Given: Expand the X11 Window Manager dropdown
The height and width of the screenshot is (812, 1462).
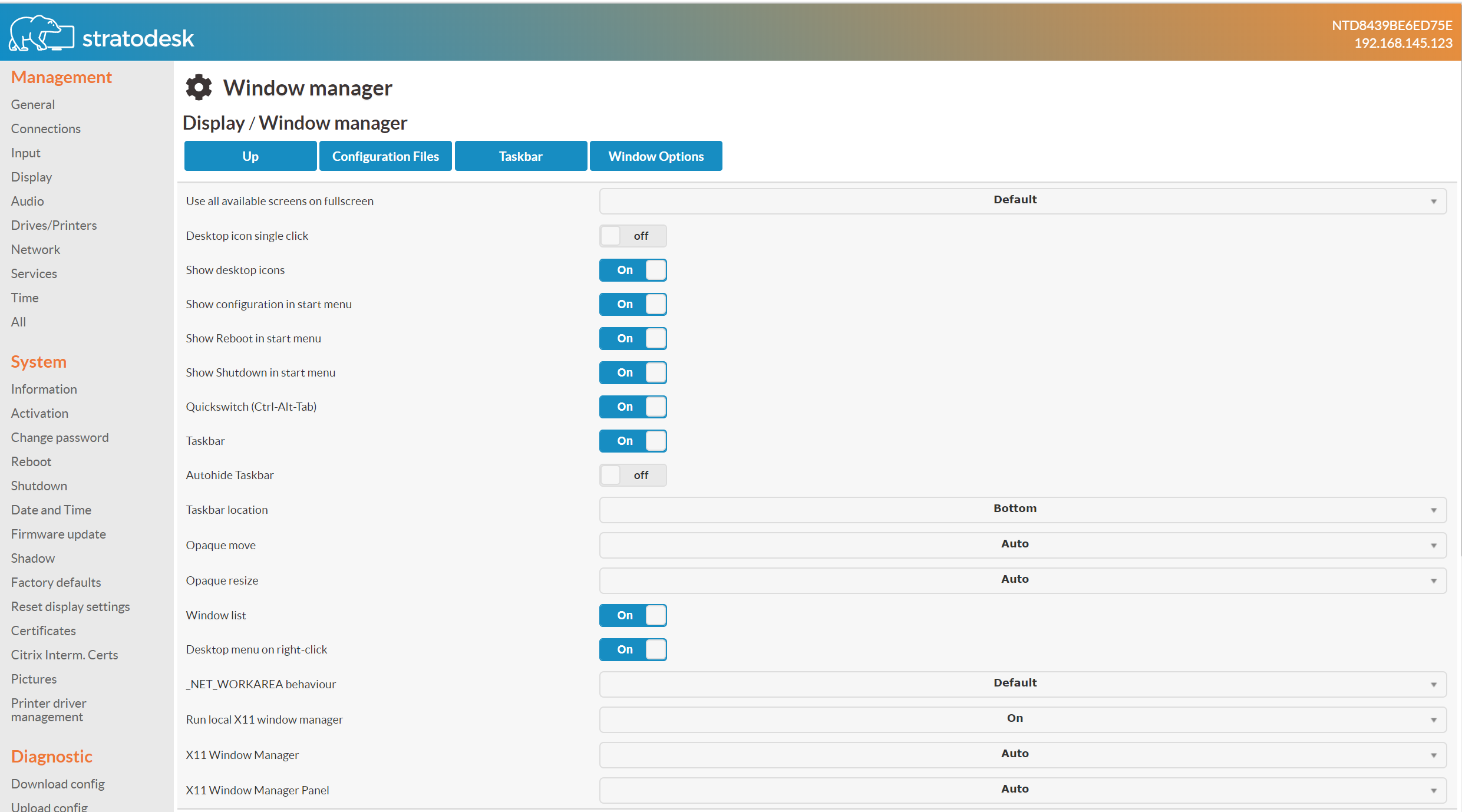Looking at the screenshot, I should click(1023, 755).
